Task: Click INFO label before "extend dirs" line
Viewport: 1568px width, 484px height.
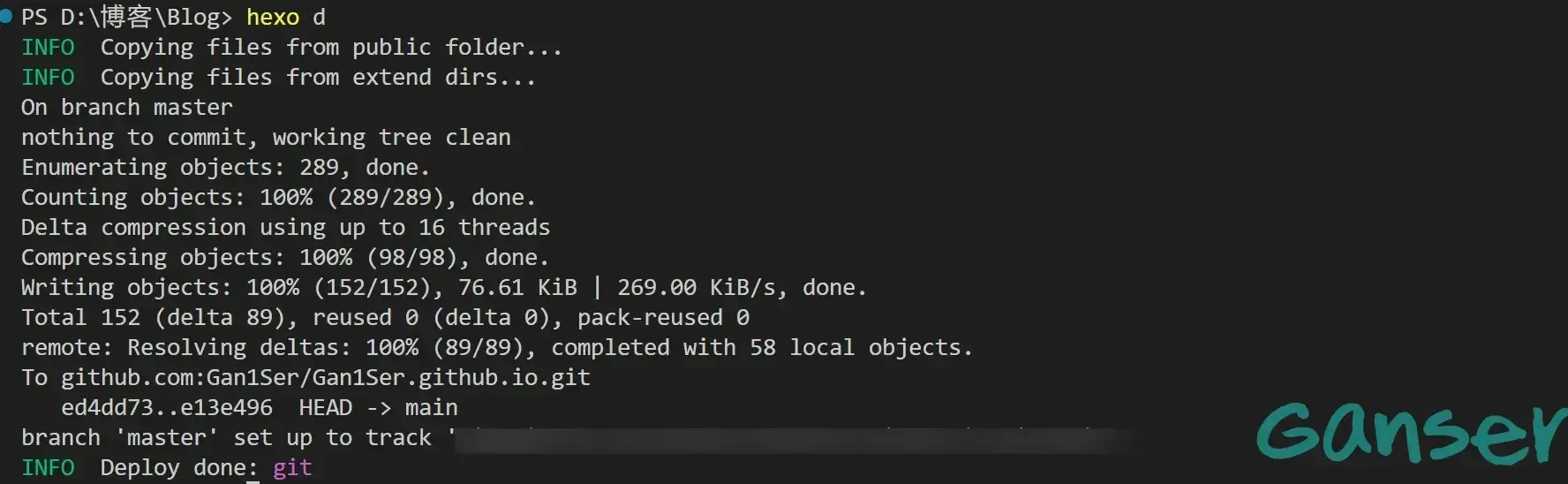Action: coord(48,78)
